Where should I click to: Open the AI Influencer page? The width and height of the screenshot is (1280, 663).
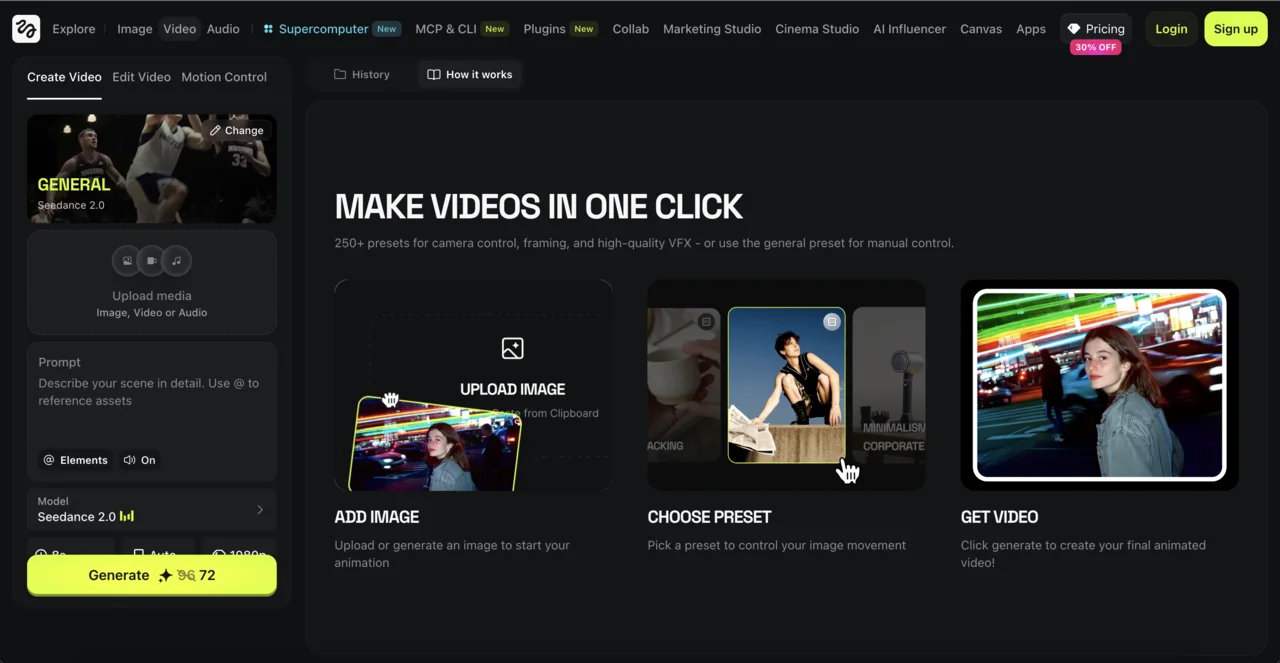point(909,29)
